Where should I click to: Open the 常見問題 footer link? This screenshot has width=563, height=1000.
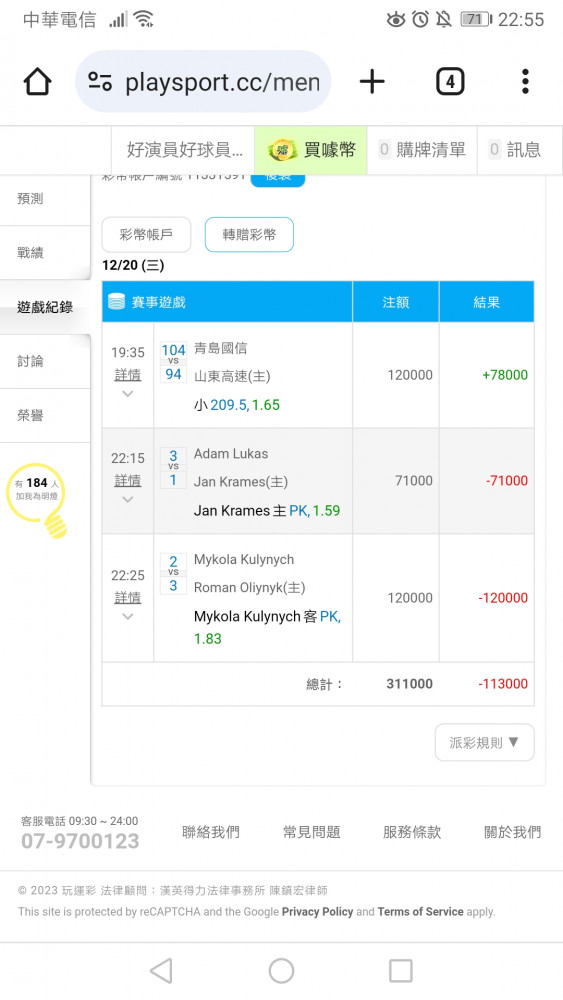pyautogui.click(x=312, y=832)
